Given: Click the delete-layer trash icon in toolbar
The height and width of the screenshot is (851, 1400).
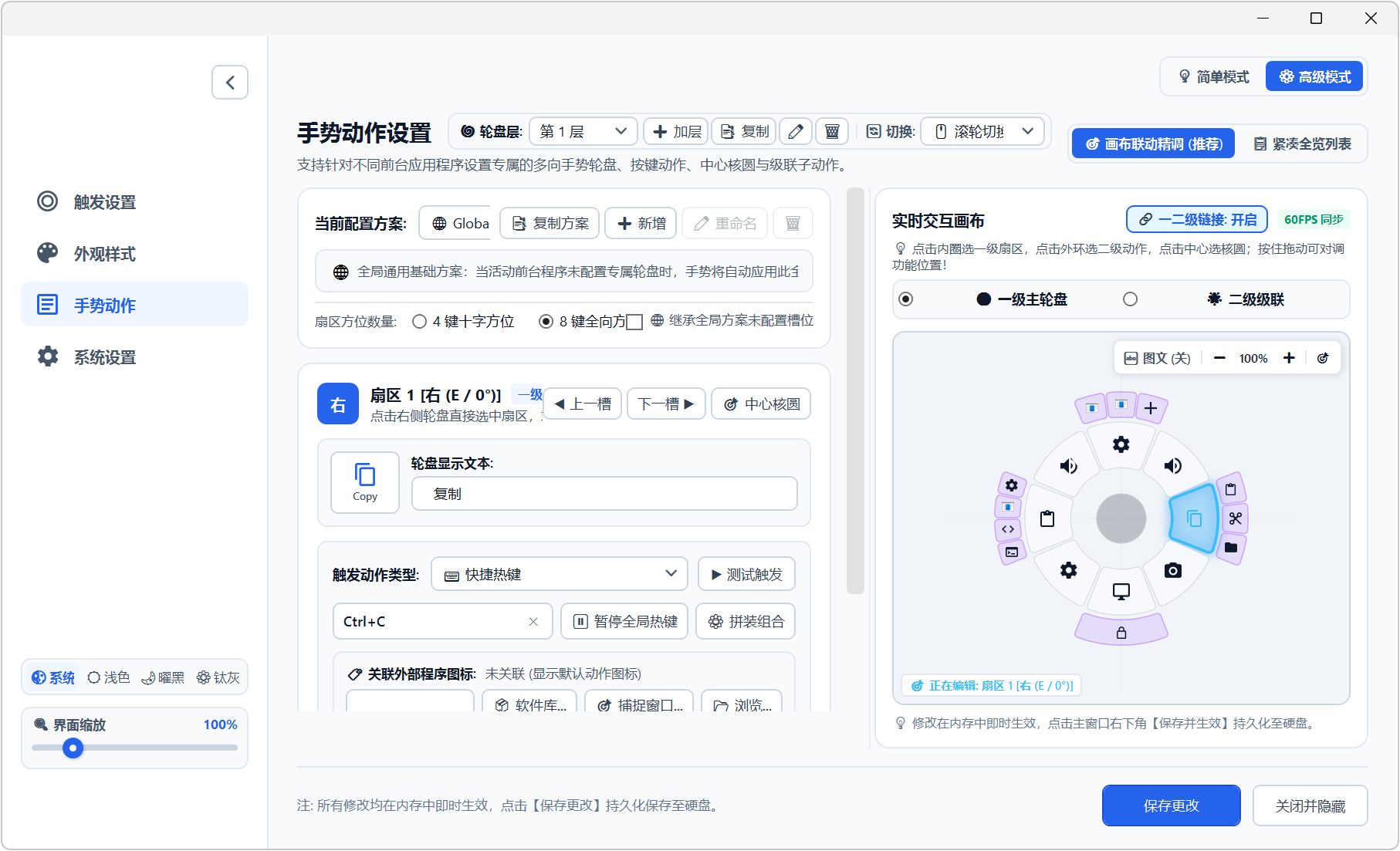Looking at the screenshot, I should point(832,132).
